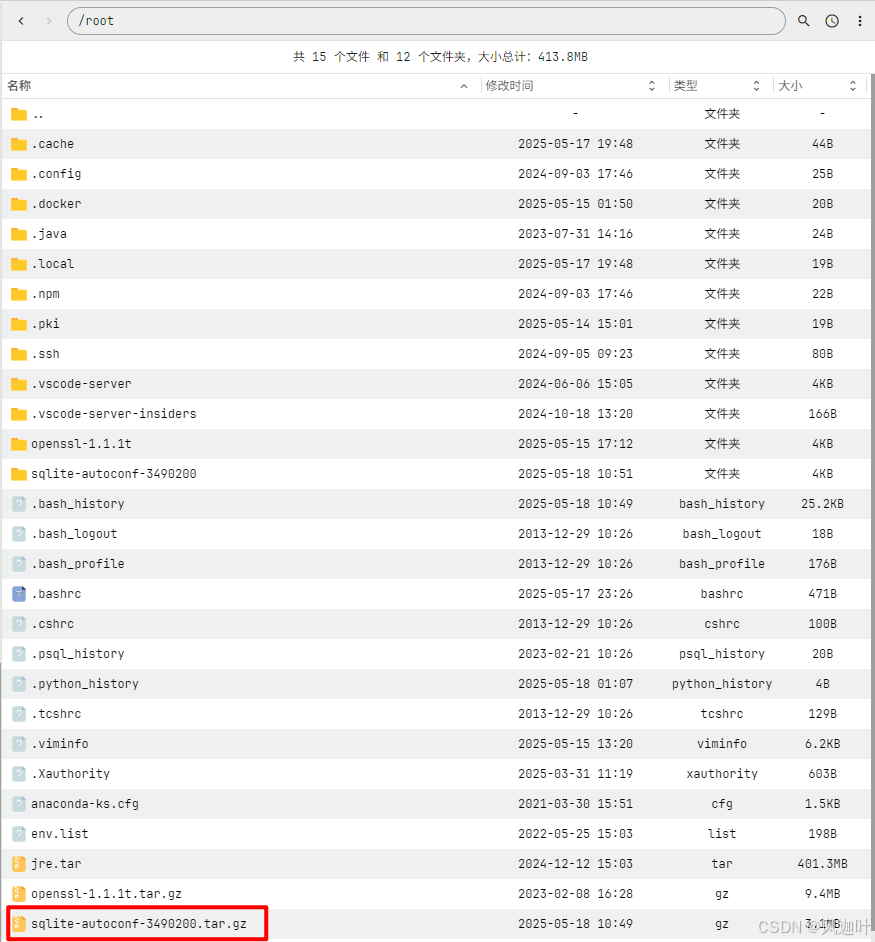
Task: Navigate to the .. parent directory
Action: point(40,113)
